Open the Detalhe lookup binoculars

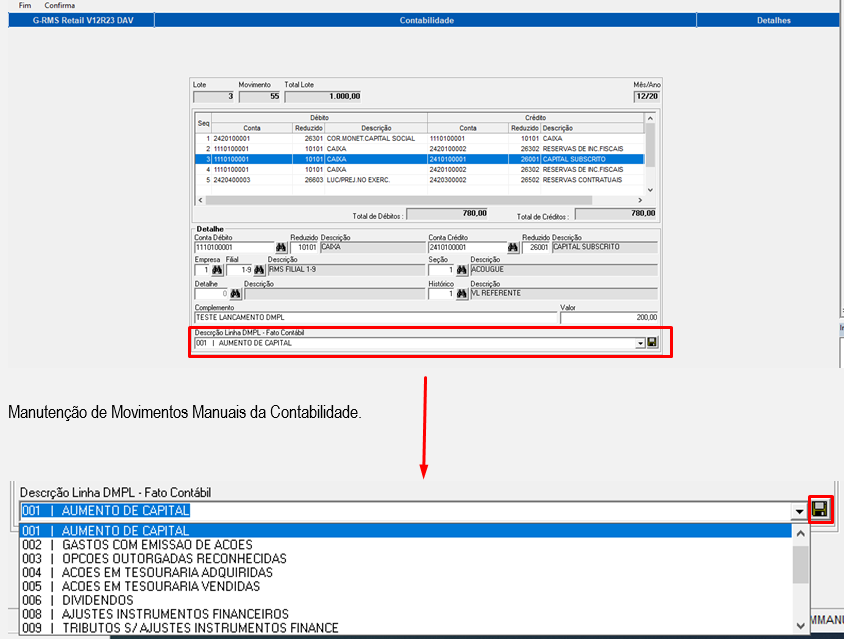pyautogui.click(x=236, y=294)
